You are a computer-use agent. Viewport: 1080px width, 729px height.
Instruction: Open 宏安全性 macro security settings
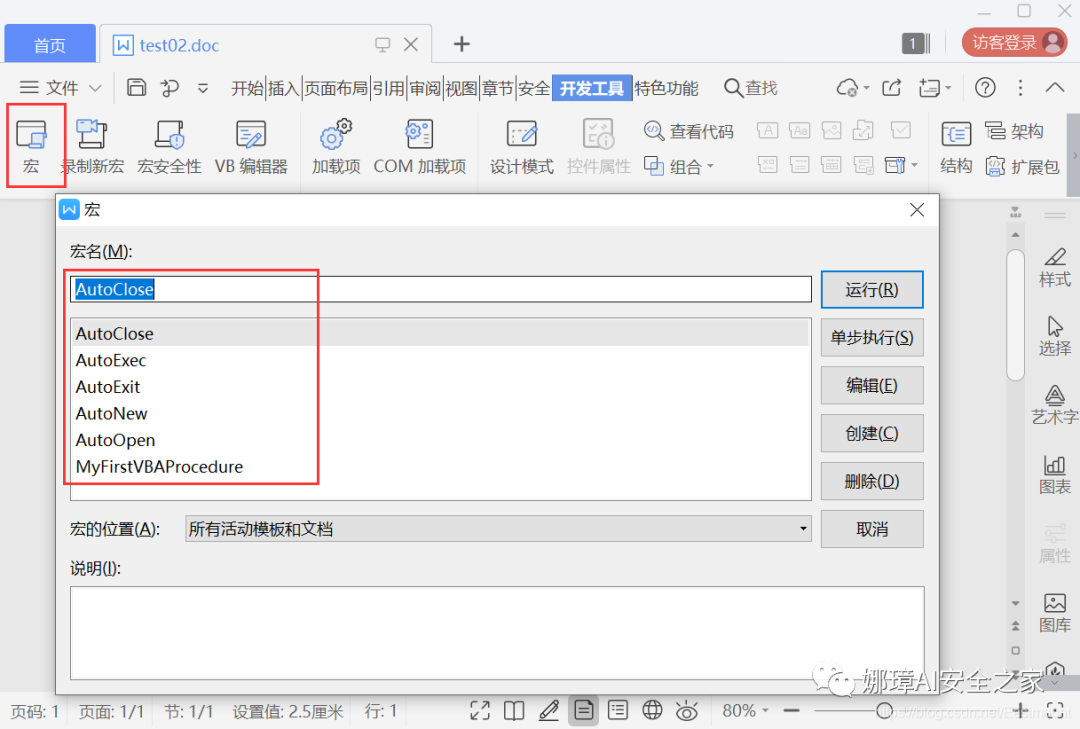coord(169,146)
